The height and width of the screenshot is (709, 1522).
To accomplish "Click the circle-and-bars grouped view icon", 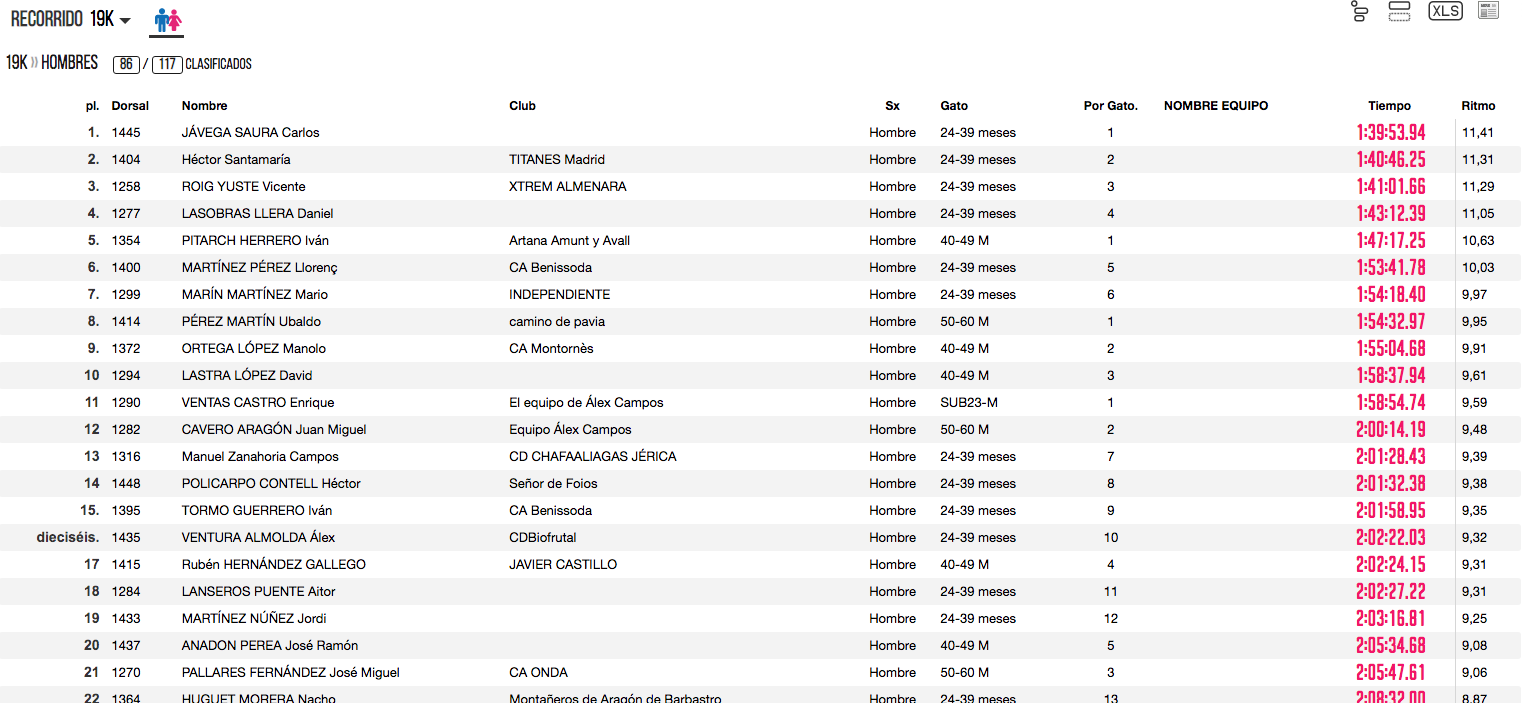I will pos(1359,12).
